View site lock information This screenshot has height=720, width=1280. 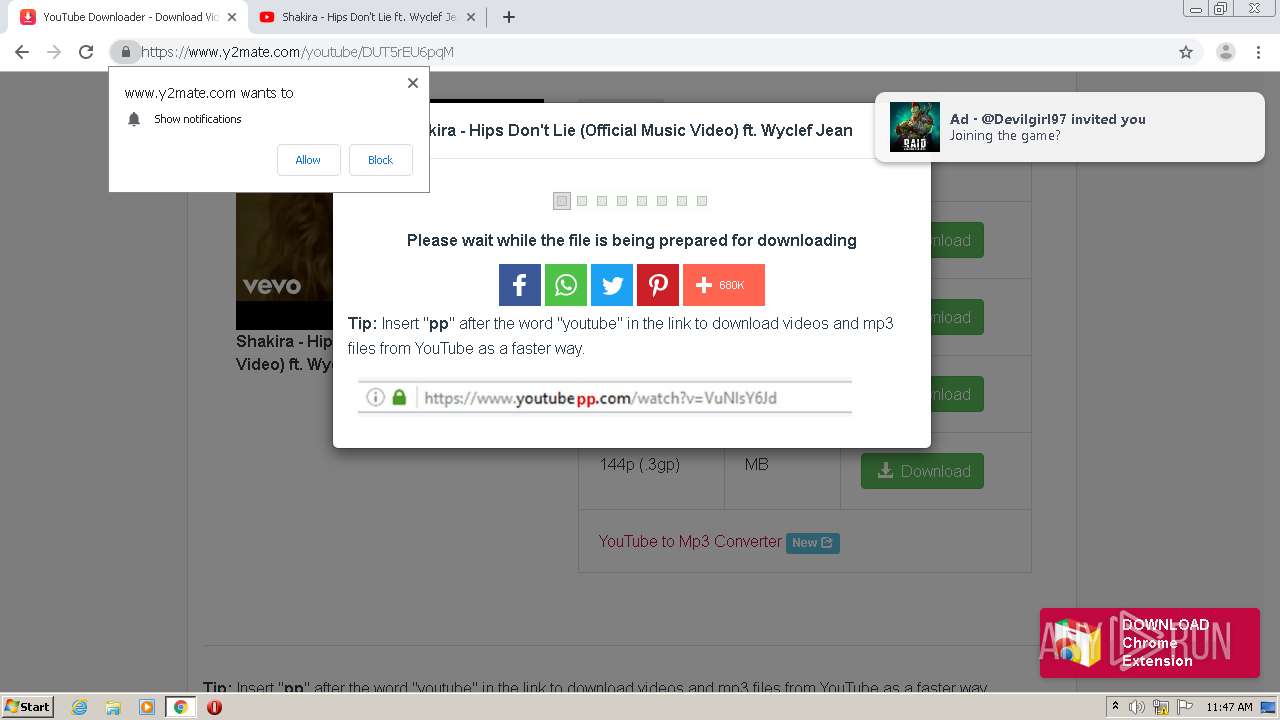pyautogui.click(x=125, y=52)
